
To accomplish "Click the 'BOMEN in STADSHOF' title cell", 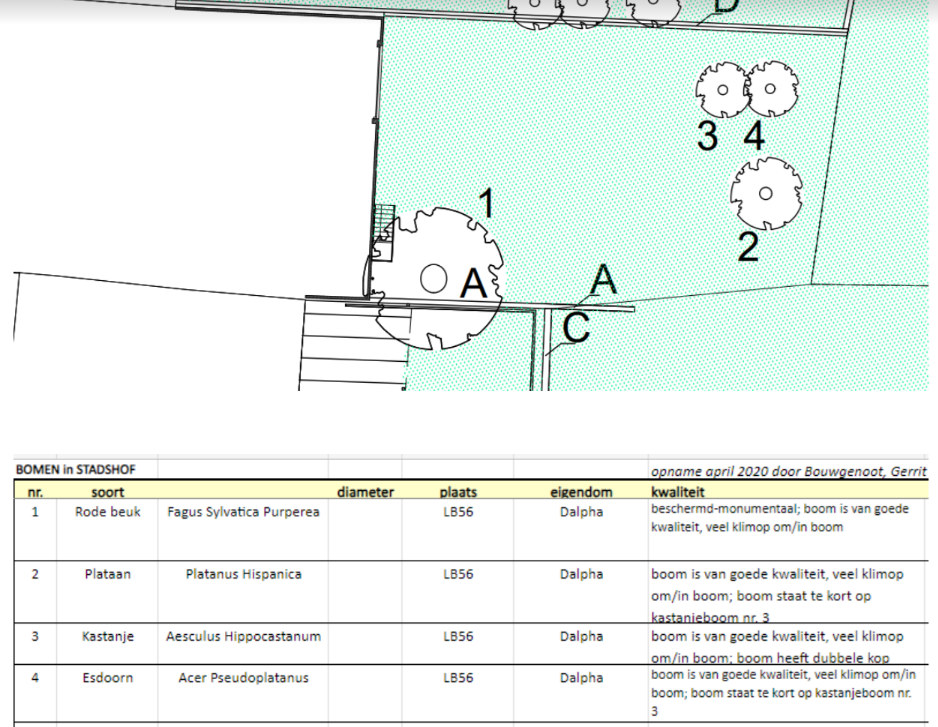I will pyautogui.click(x=76, y=469).
